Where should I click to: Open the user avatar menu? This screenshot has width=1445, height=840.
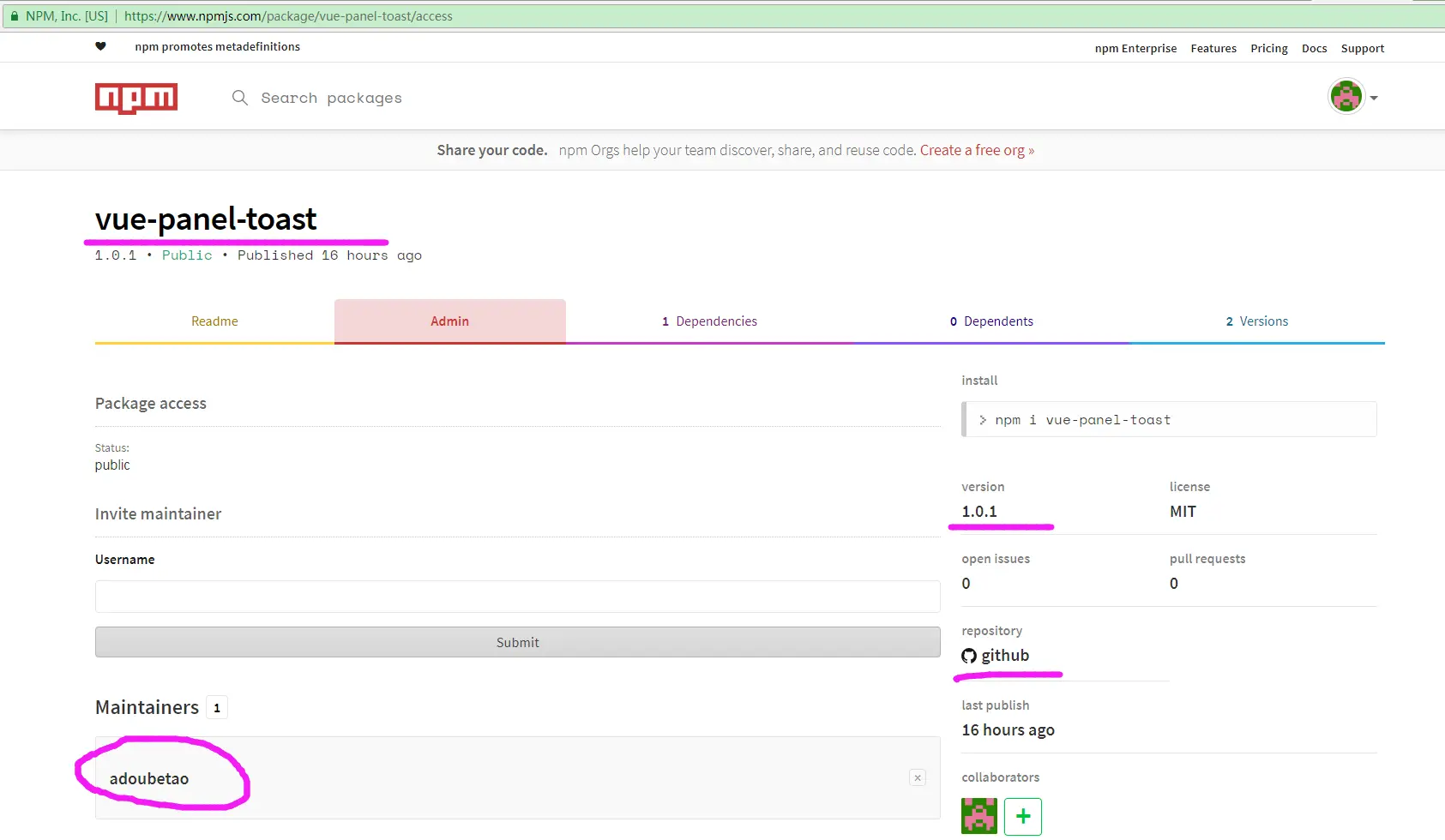pos(1346,96)
